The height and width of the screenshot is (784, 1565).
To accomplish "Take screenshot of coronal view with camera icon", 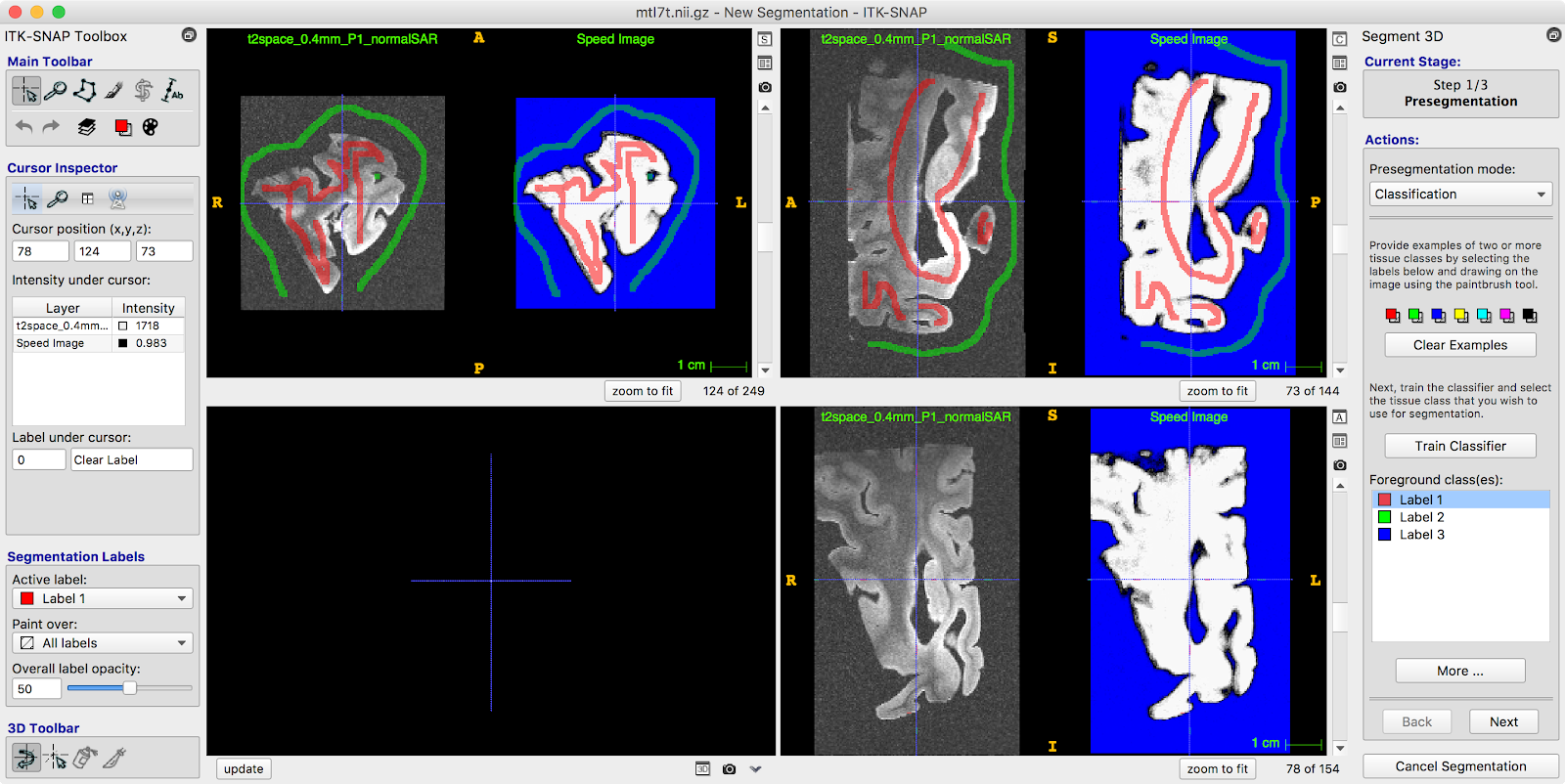I will click(x=1340, y=465).
